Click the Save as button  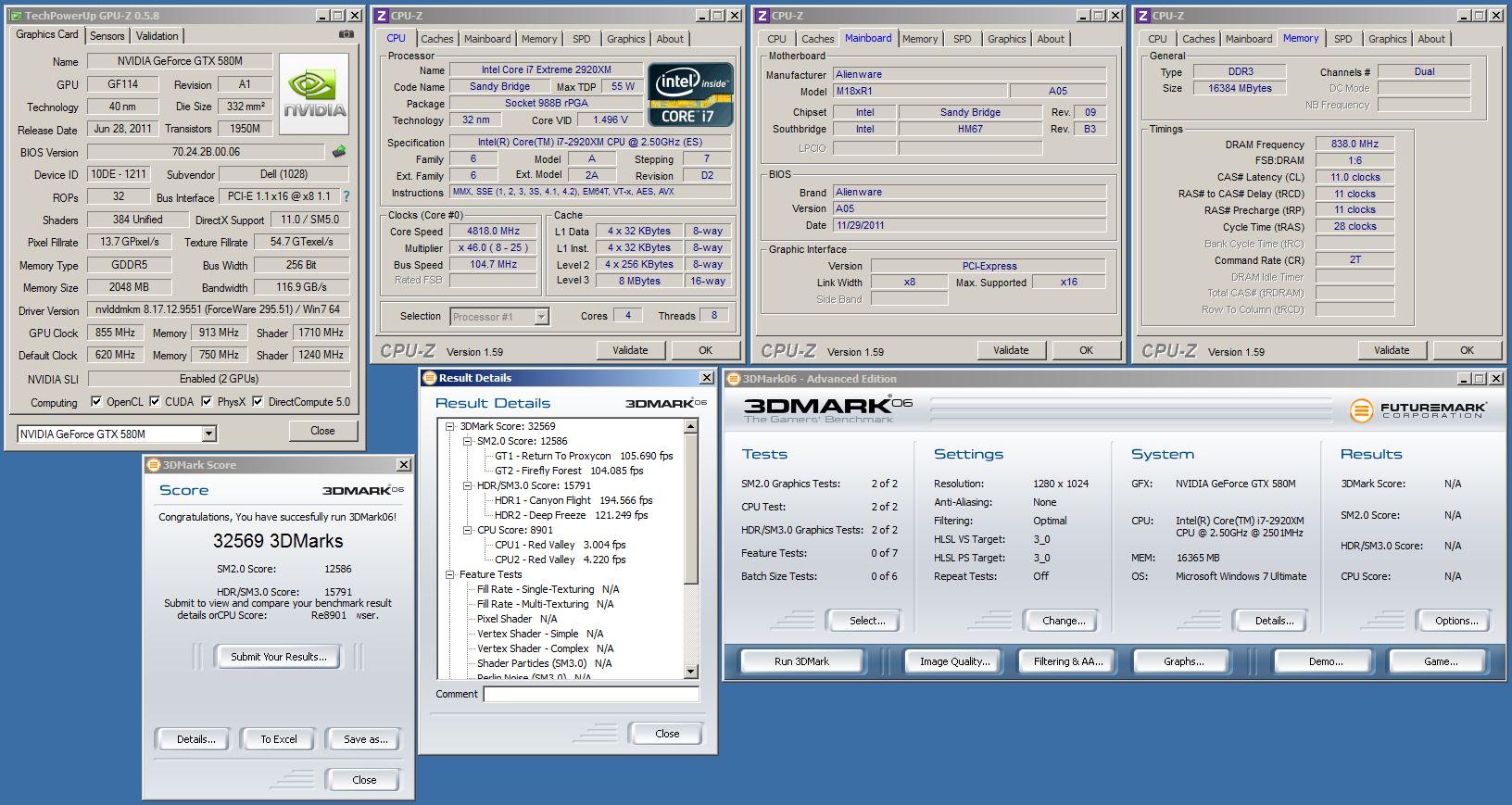pos(365,739)
